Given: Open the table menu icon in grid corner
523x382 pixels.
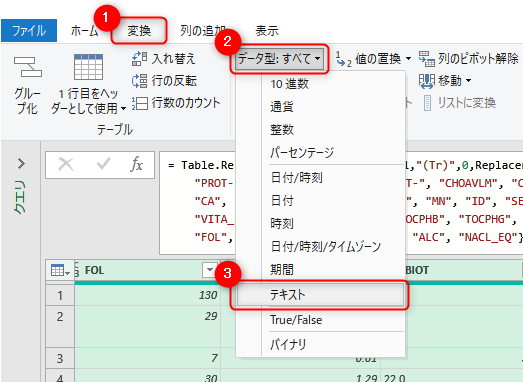Looking at the screenshot, I should pyautogui.click(x=60, y=270).
